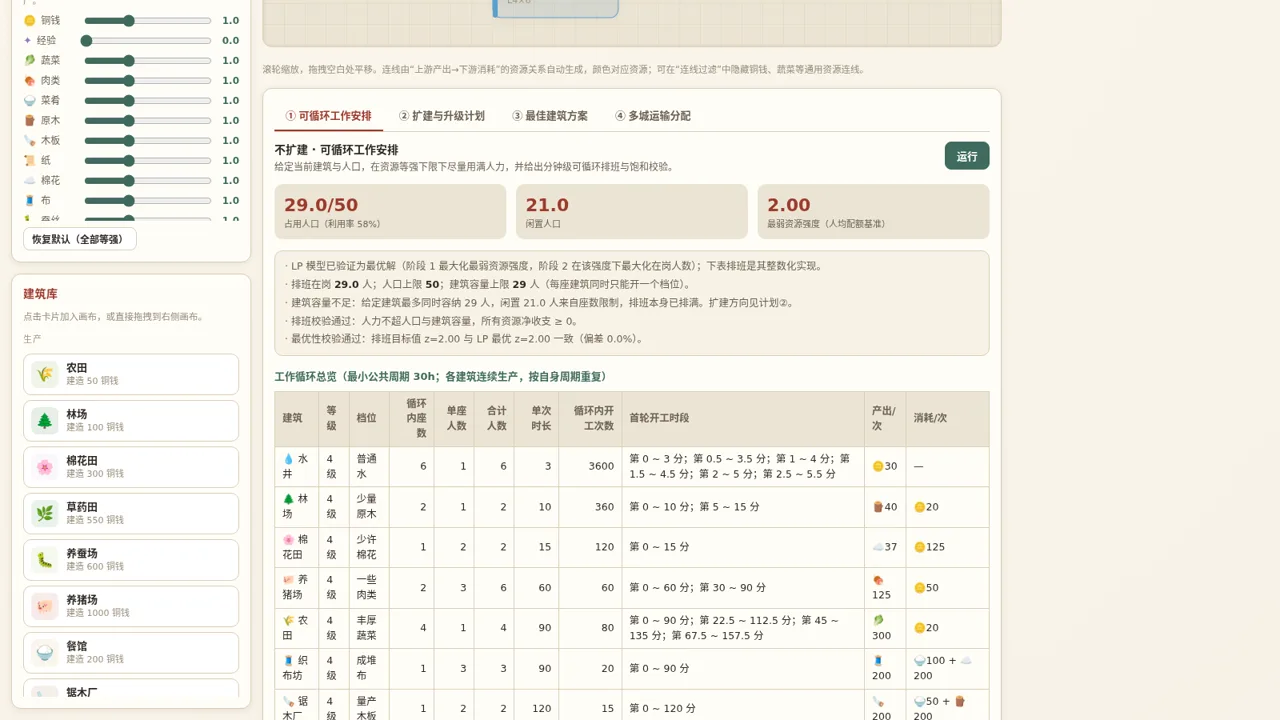Image resolution: width=1280 pixels, height=720 pixels.
Task: Adjust the 木板 weight slider
Action: point(148,140)
